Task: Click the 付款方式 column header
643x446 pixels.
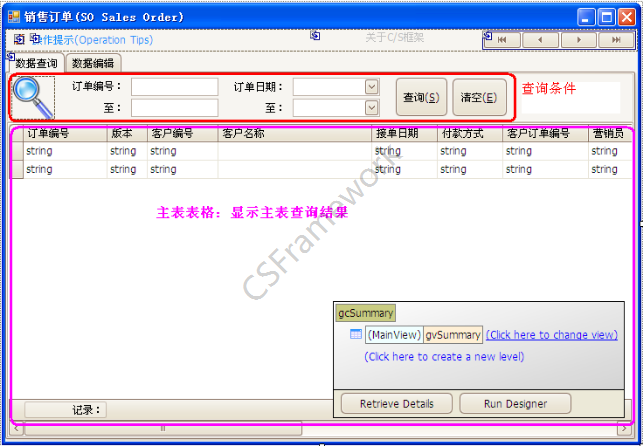Action: coord(470,134)
